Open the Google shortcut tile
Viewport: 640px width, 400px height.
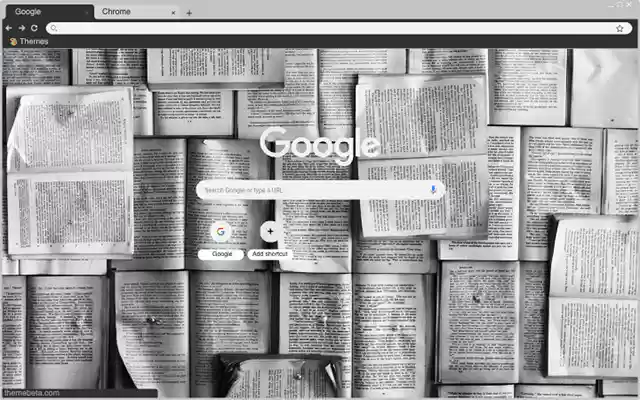(x=221, y=231)
